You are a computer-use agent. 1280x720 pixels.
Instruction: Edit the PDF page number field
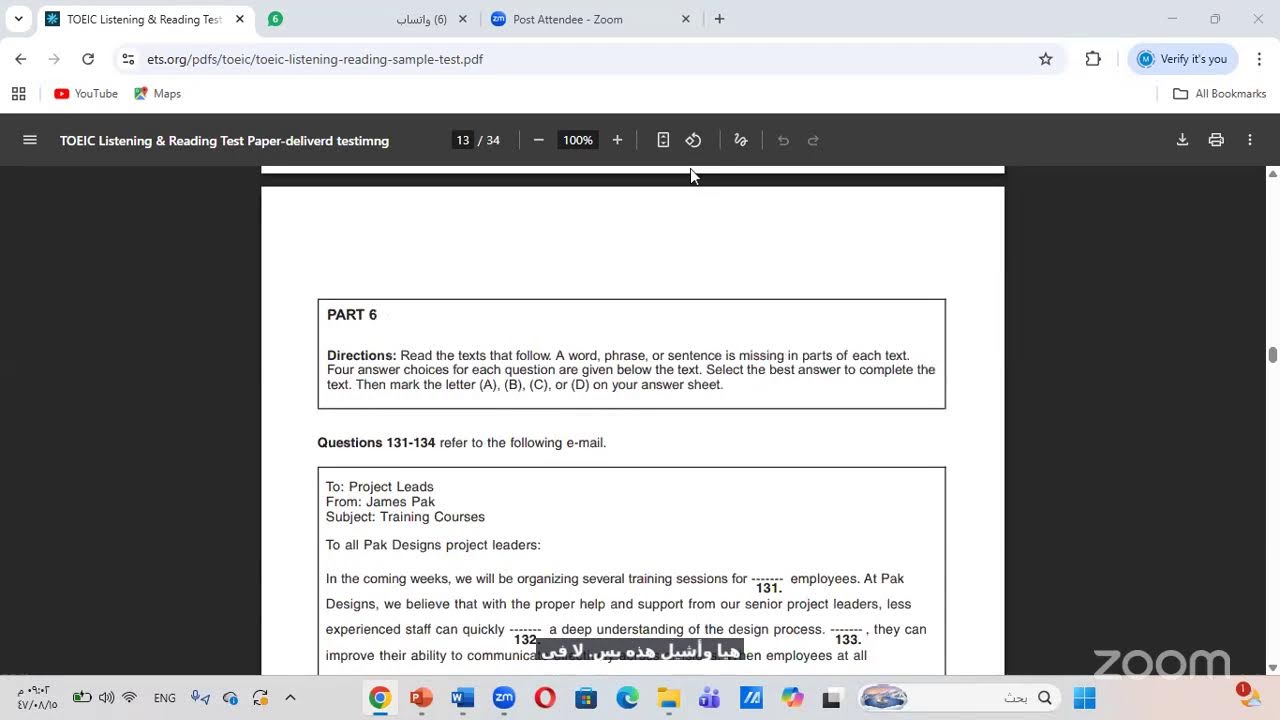462,140
